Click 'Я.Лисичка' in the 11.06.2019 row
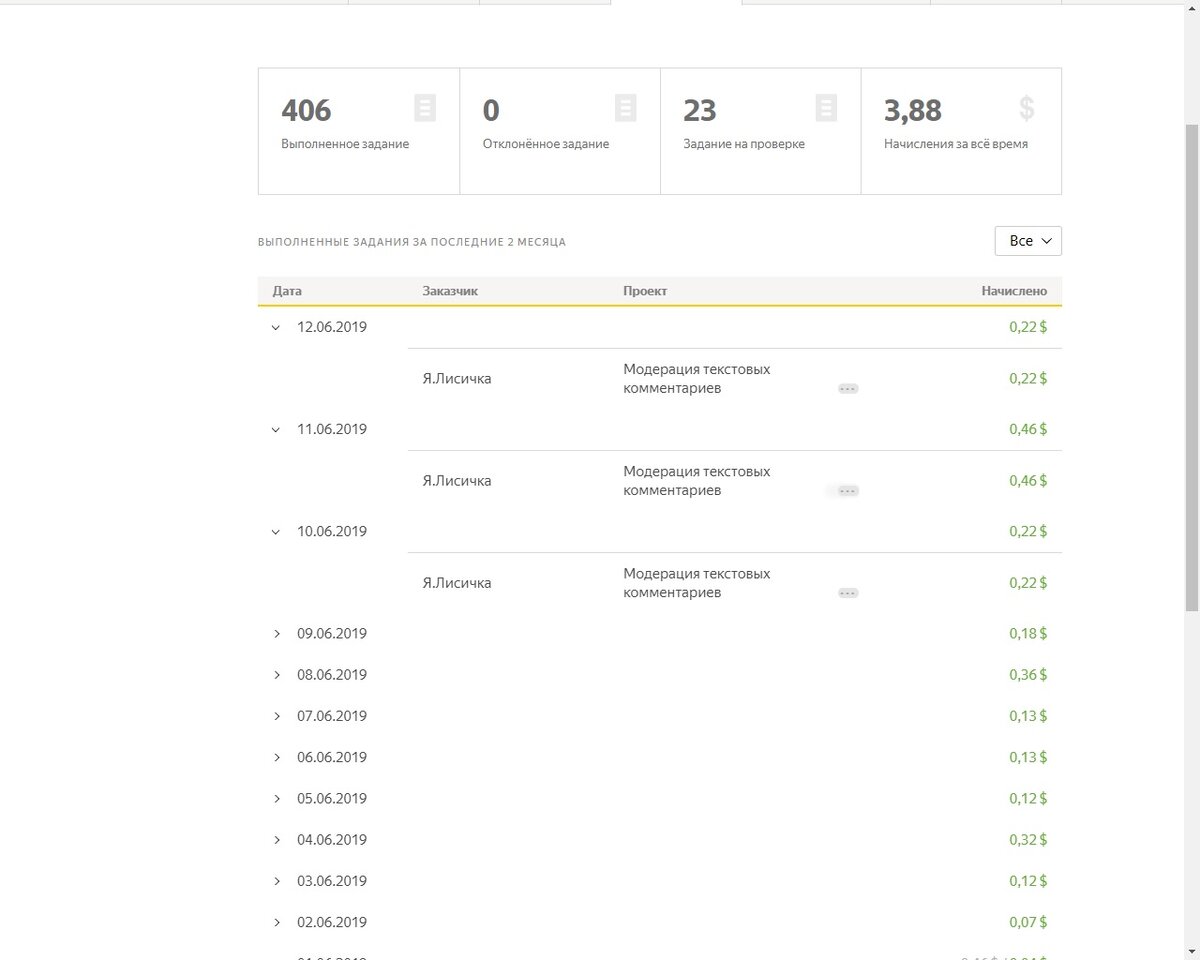 [457, 481]
